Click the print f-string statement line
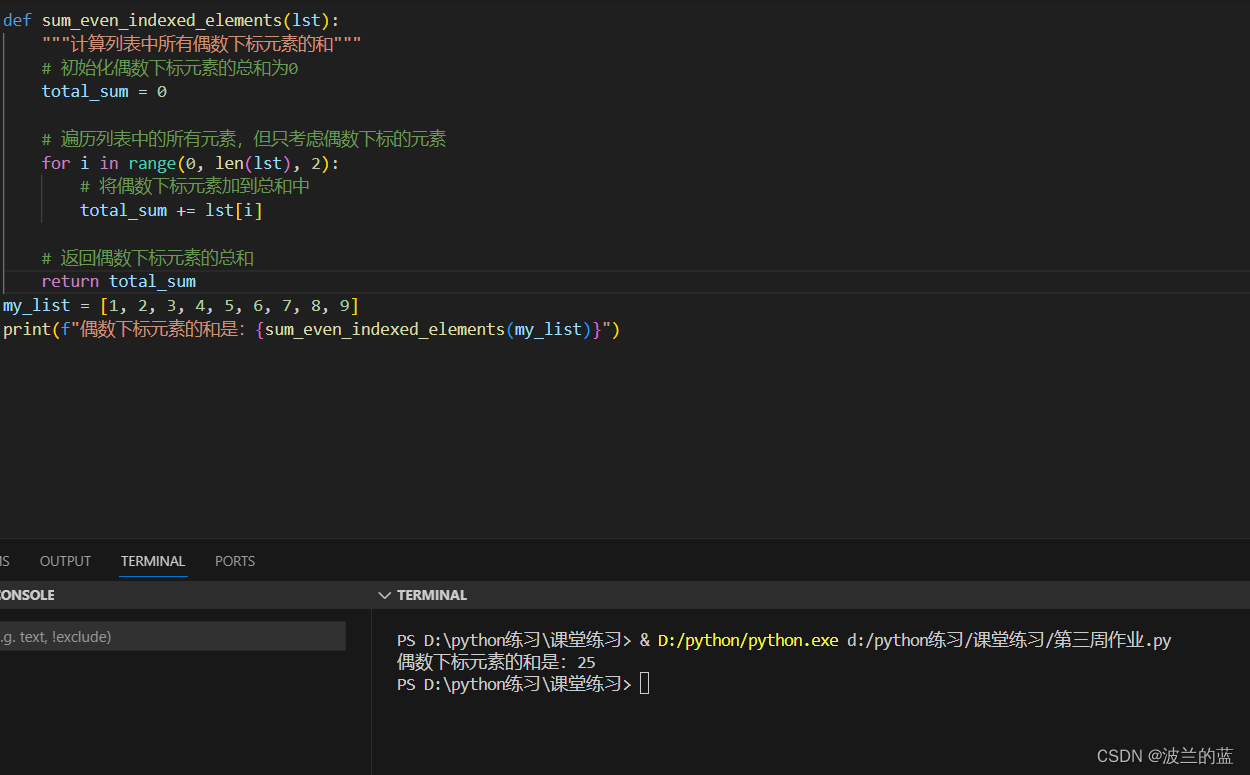1250x775 pixels. [x=312, y=329]
